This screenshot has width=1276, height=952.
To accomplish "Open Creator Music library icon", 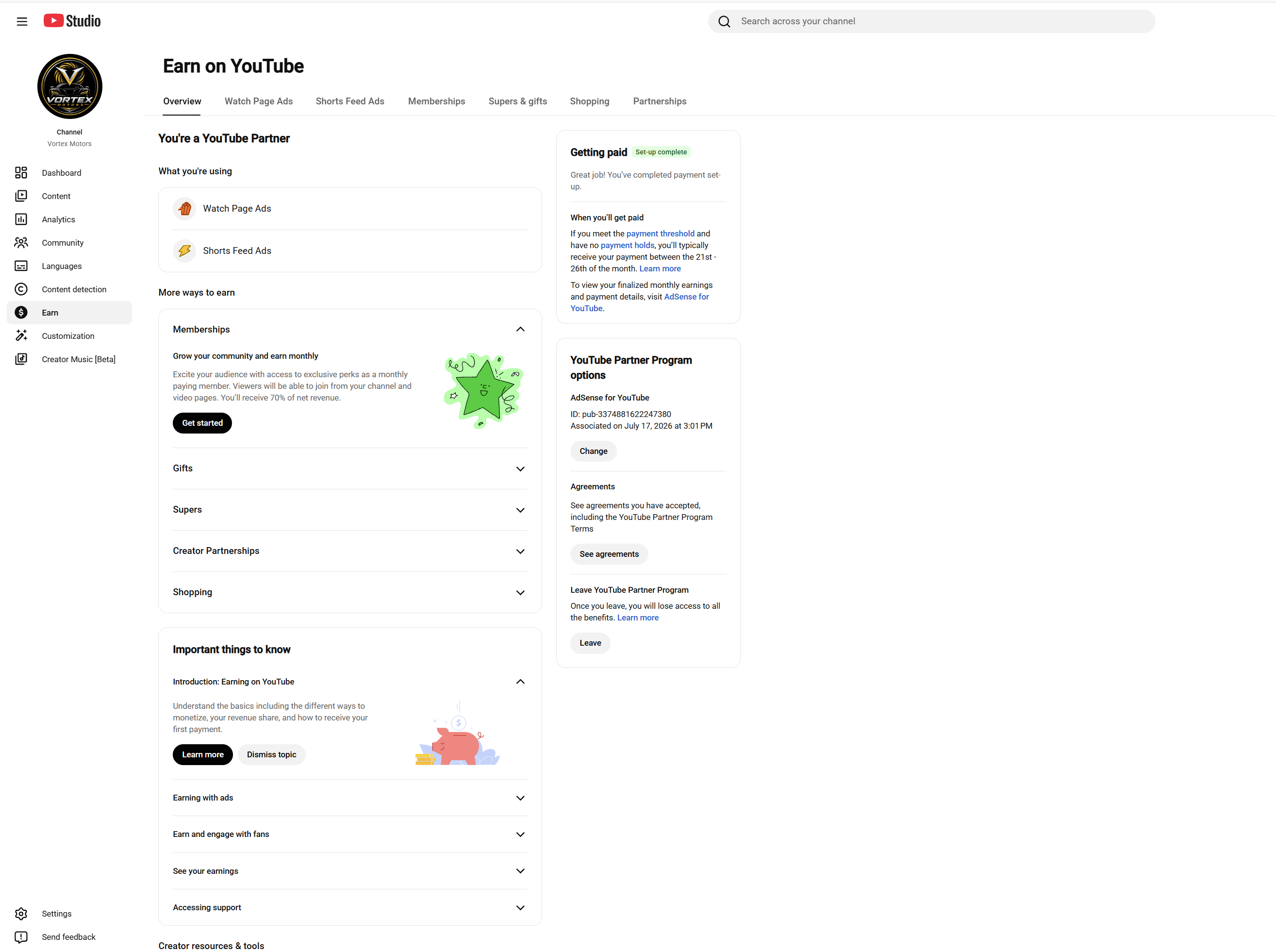I will coord(21,359).
